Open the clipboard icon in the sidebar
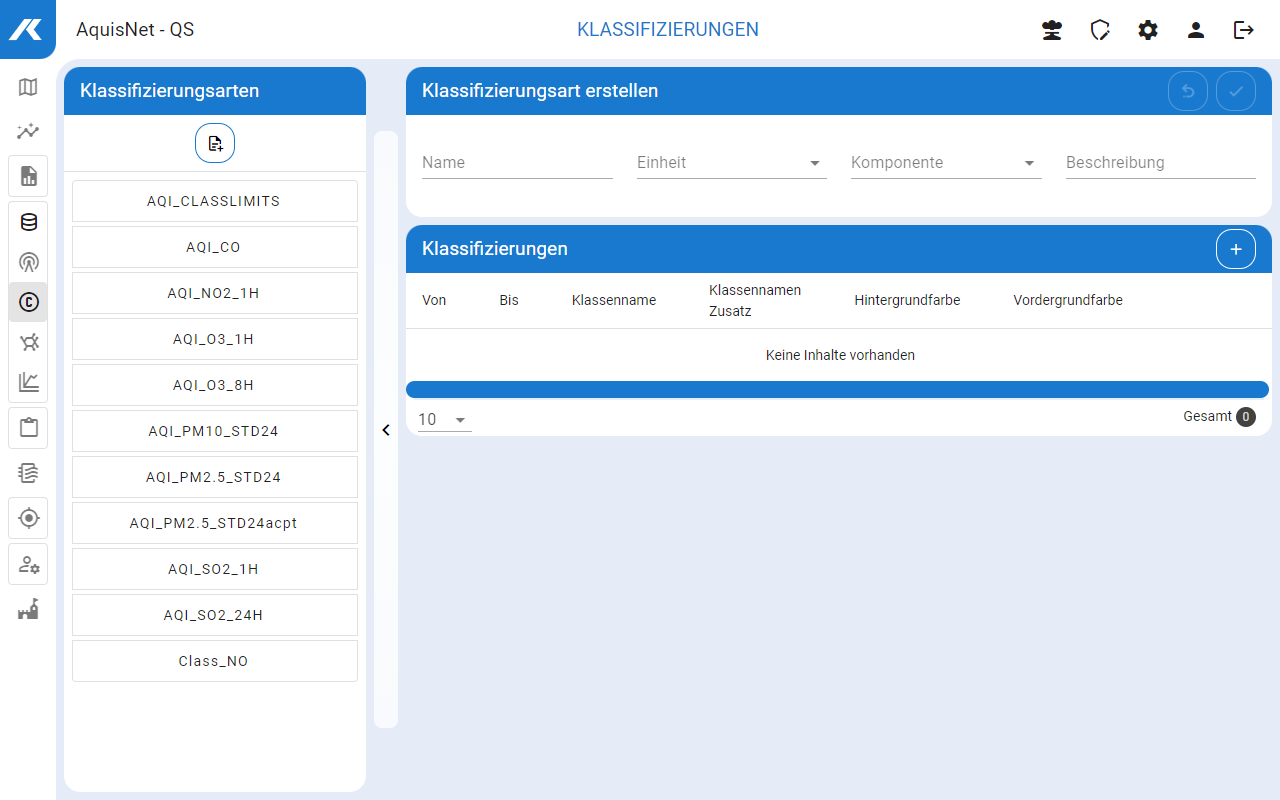The height and width of the screenshot is (800, 1280). click(x=28, y=428)
